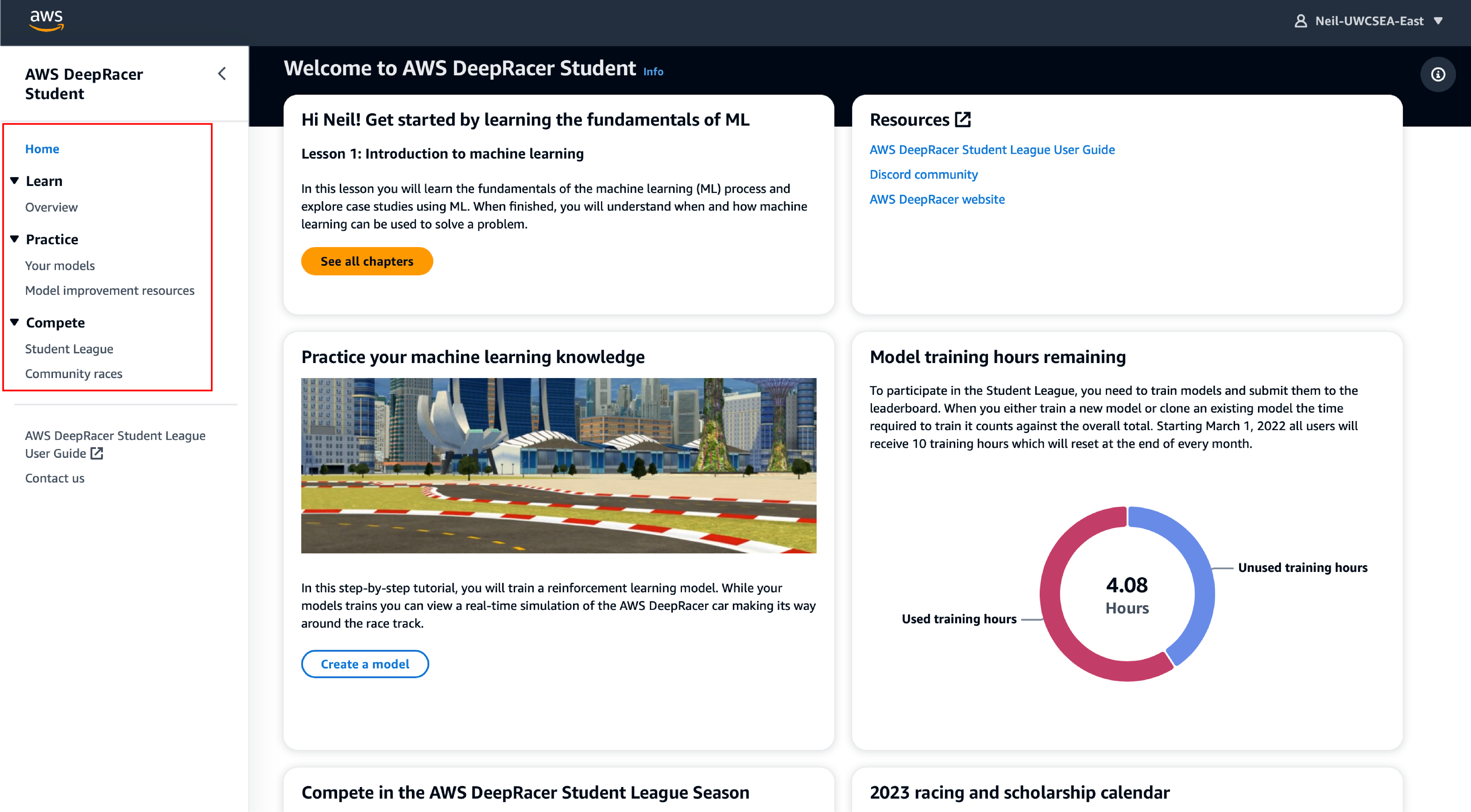Select Community races in sidebar
1471x812 pixels.
[x=73, y=373]
